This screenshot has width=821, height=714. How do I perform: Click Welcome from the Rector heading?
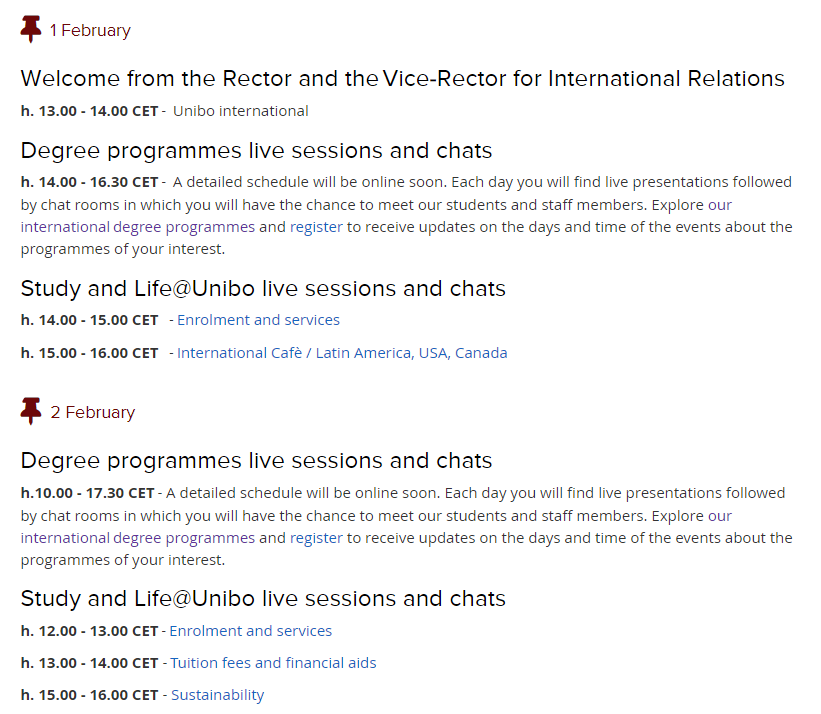402,78
